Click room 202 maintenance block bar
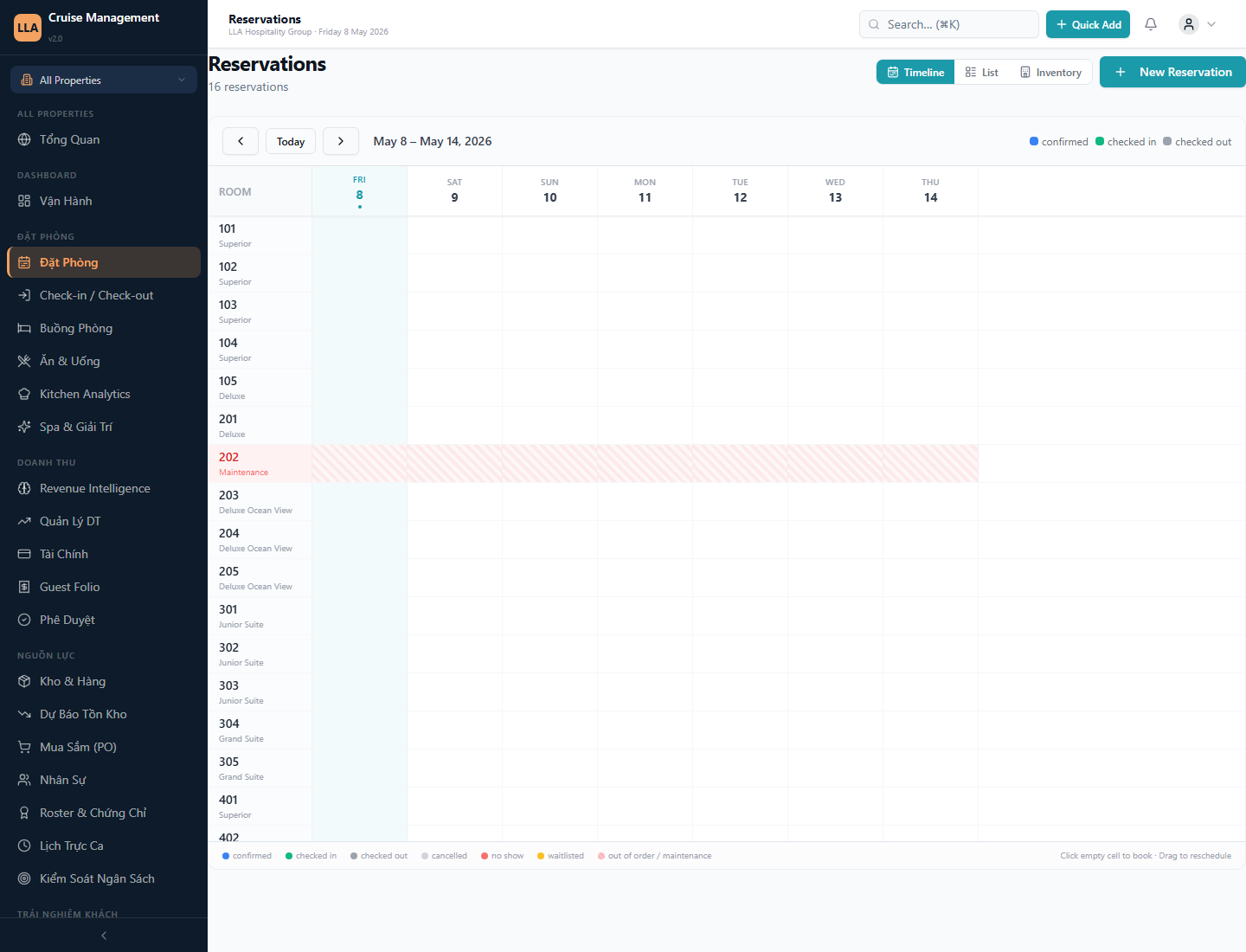This screenshot has width=1246, height=952. (x=645, y=464)
